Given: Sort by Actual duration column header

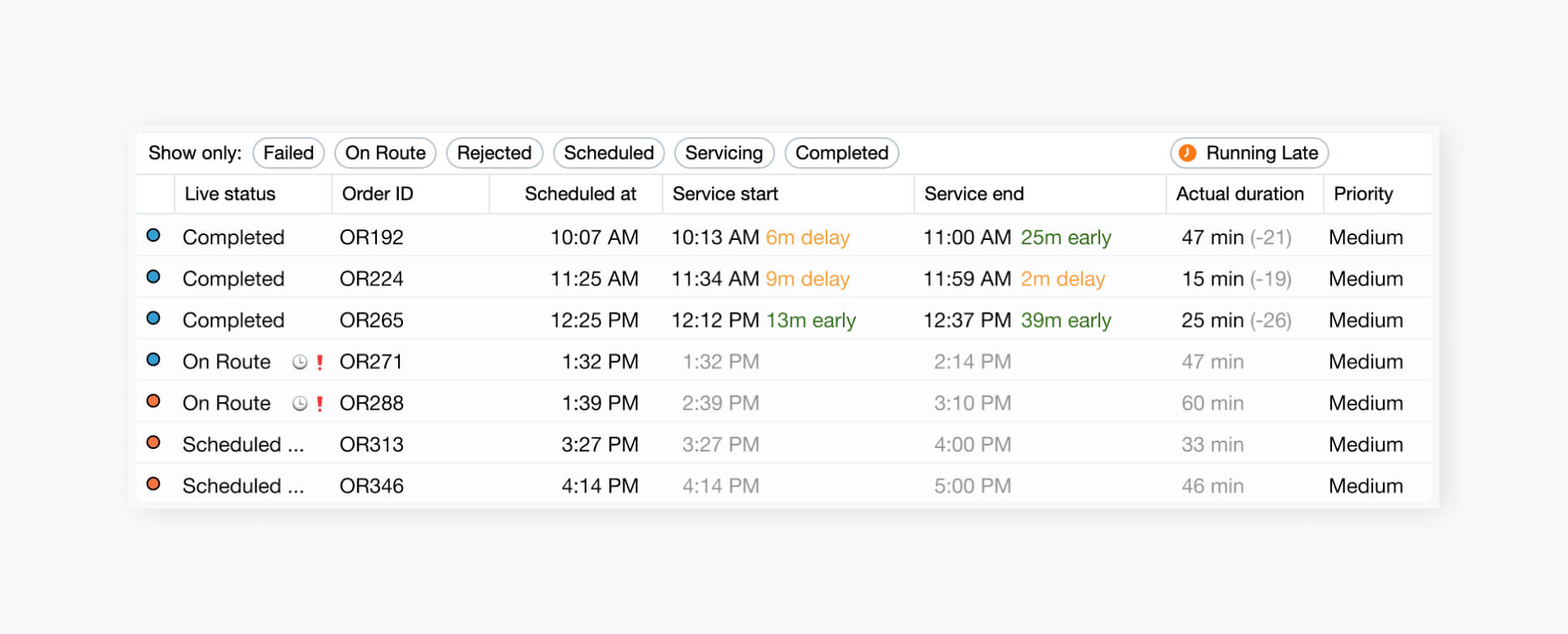Looking at the screenshot, I should coord(1239,194).
